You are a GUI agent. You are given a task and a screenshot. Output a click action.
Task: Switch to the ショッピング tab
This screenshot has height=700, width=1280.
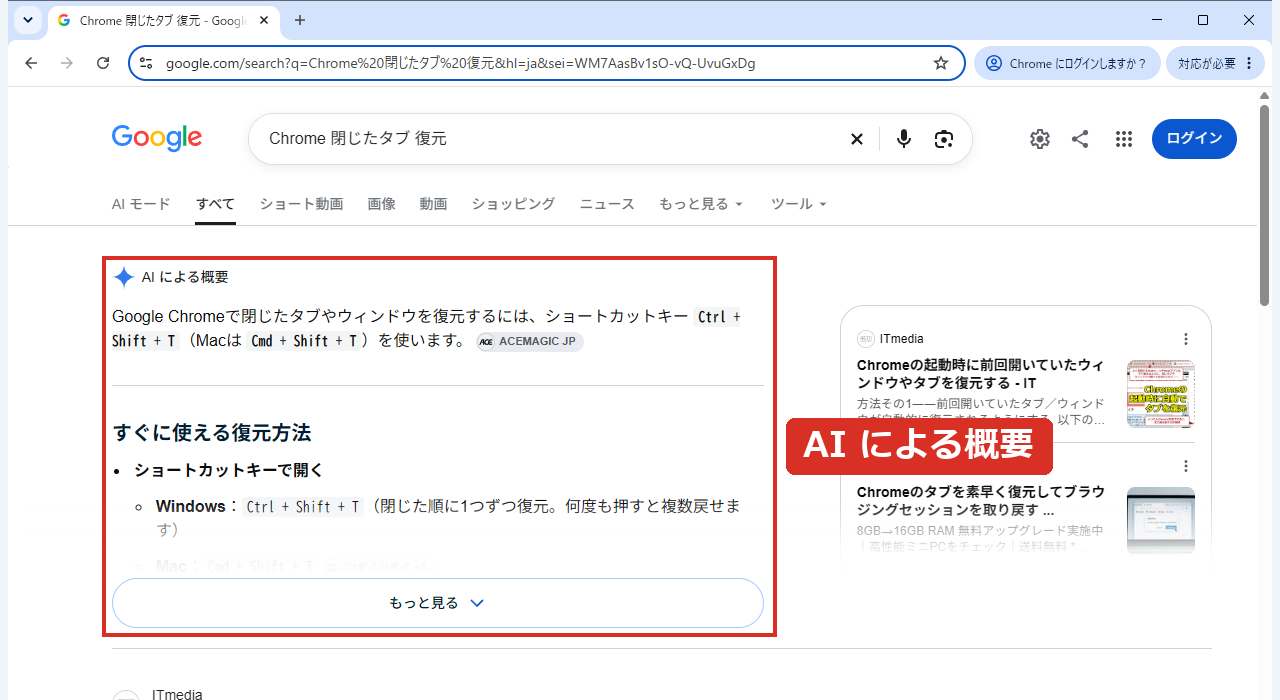tap(513, 204)
